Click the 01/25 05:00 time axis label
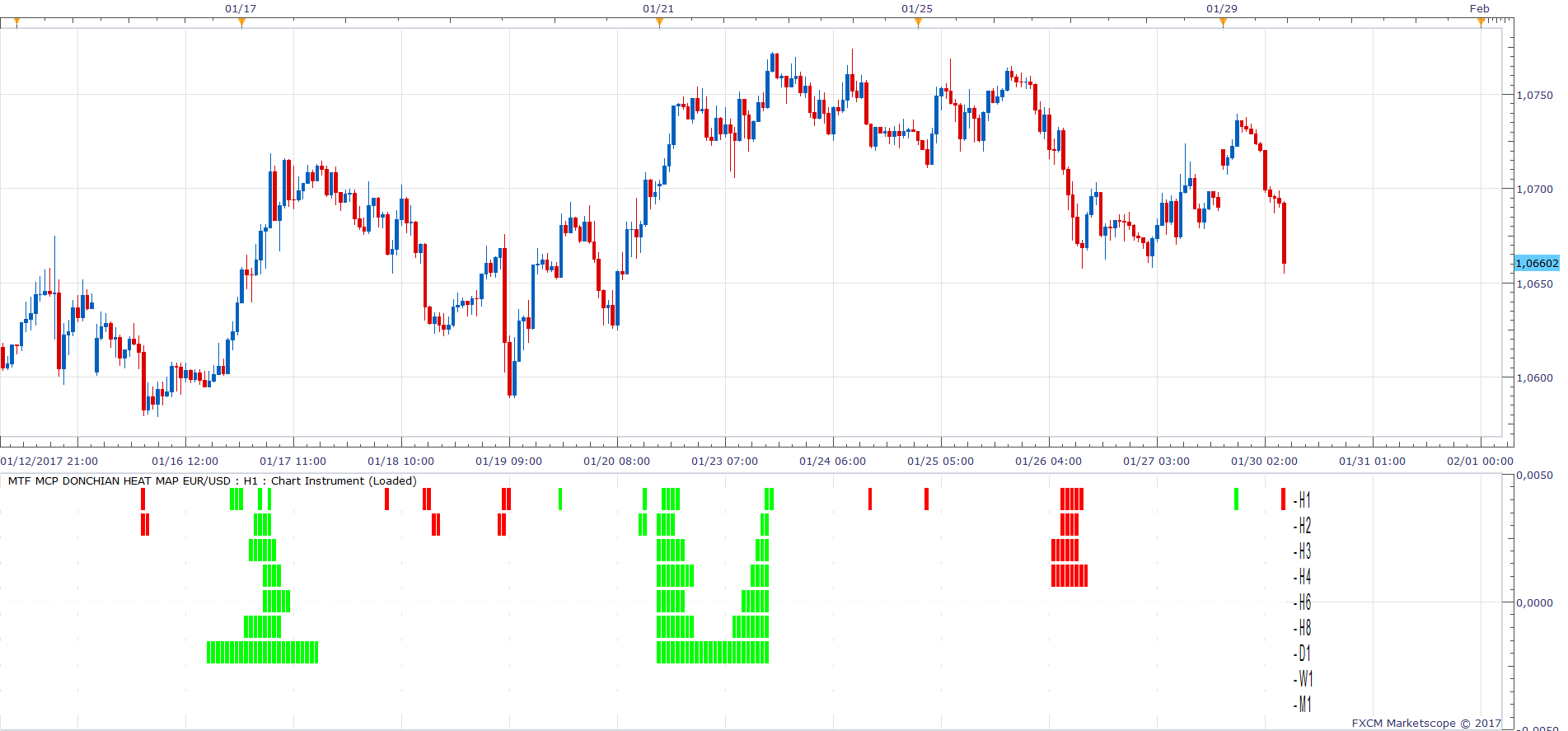The height and width of the screenshot is (731, 1568). (x=941, y=462)
